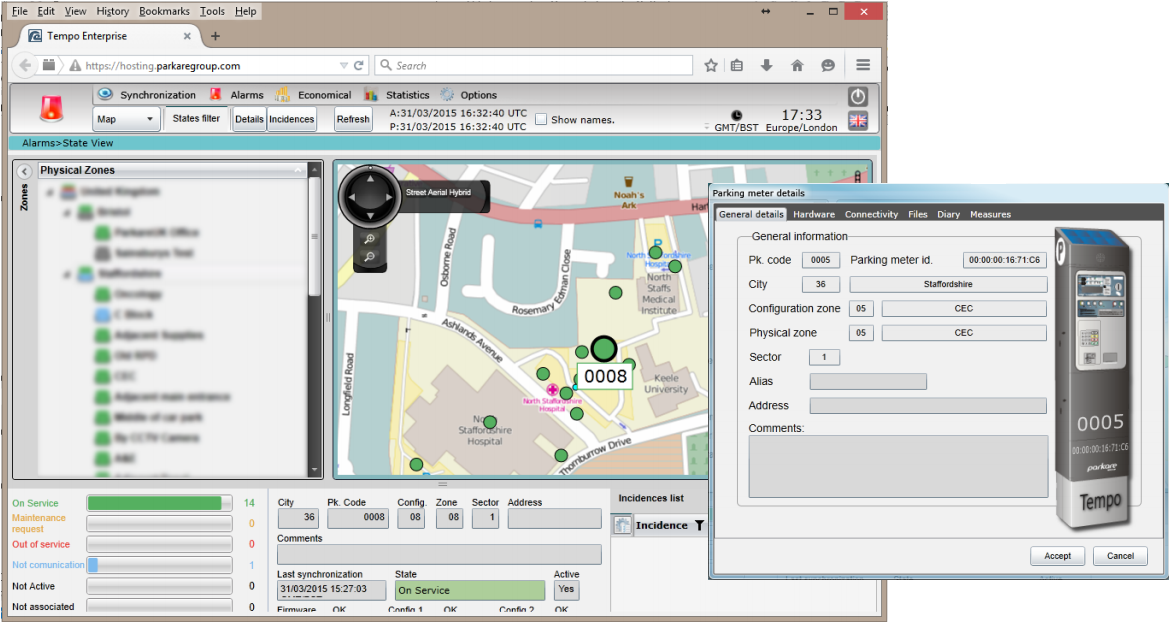Click the Comments box in meter details
This screenshot has width=1169, height=622.
tap(898, 467)
